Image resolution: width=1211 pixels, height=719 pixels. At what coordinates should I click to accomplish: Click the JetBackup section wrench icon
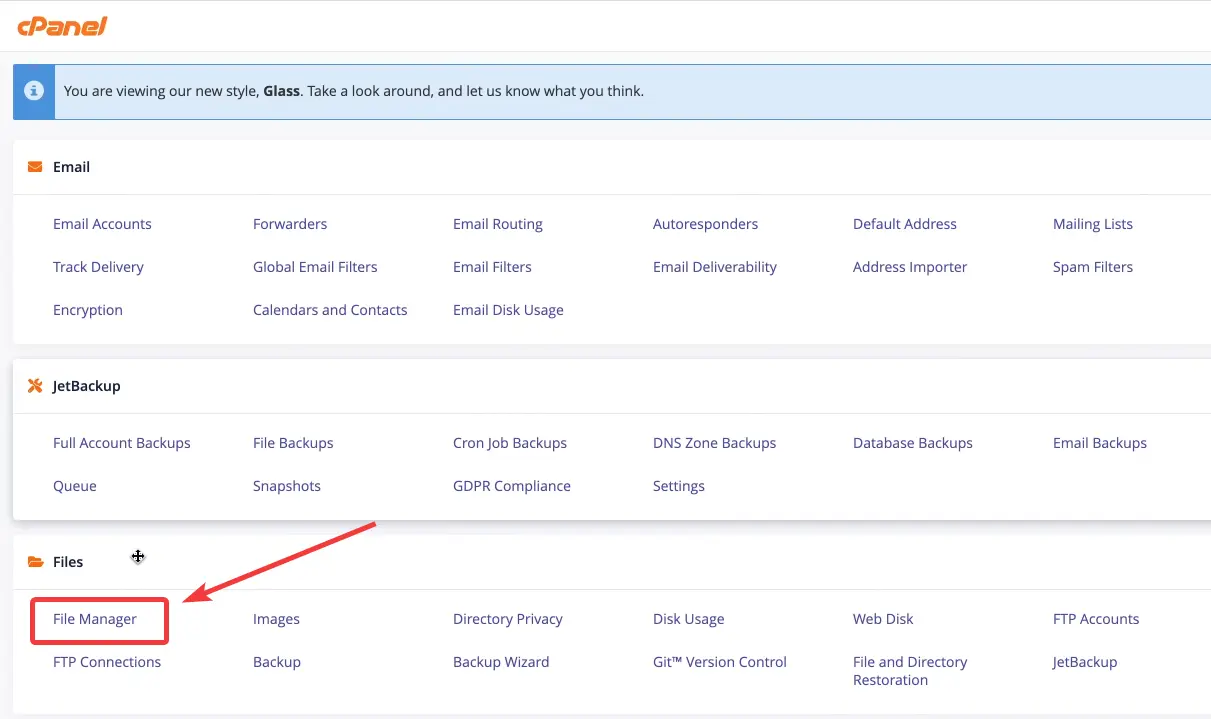pos(35,386)
